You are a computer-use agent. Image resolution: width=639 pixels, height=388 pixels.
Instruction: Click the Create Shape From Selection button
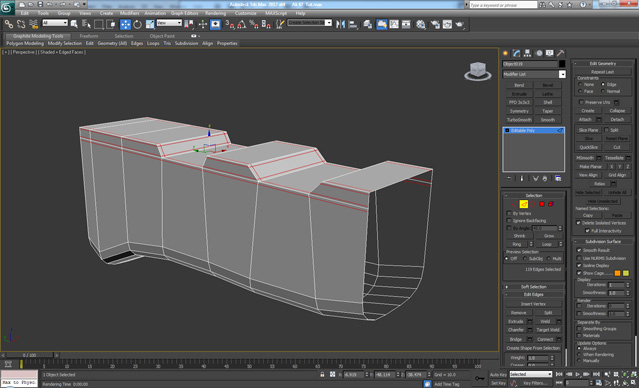(x=533, y=348)
